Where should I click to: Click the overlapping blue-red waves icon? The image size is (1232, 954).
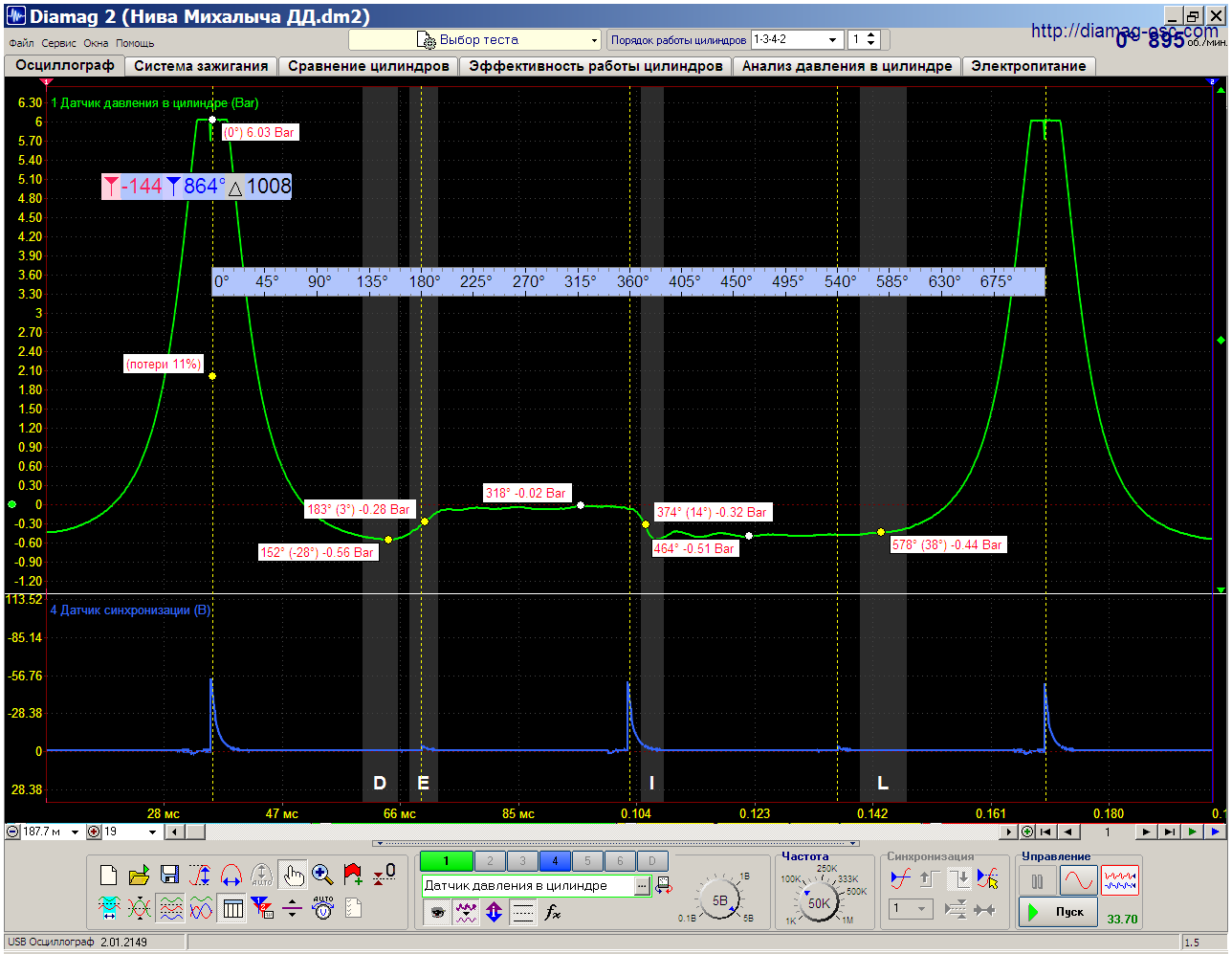(201, 907)
